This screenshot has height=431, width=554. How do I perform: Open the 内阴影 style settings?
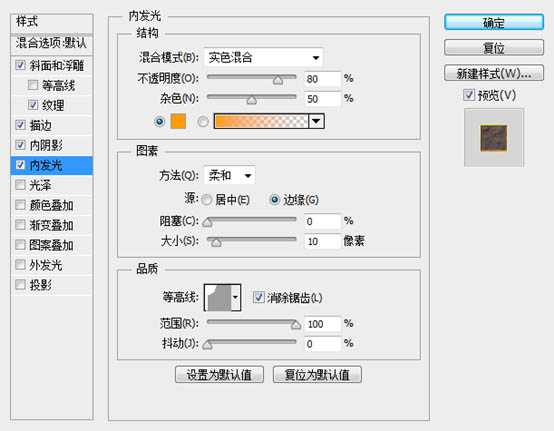coord(46,145)
